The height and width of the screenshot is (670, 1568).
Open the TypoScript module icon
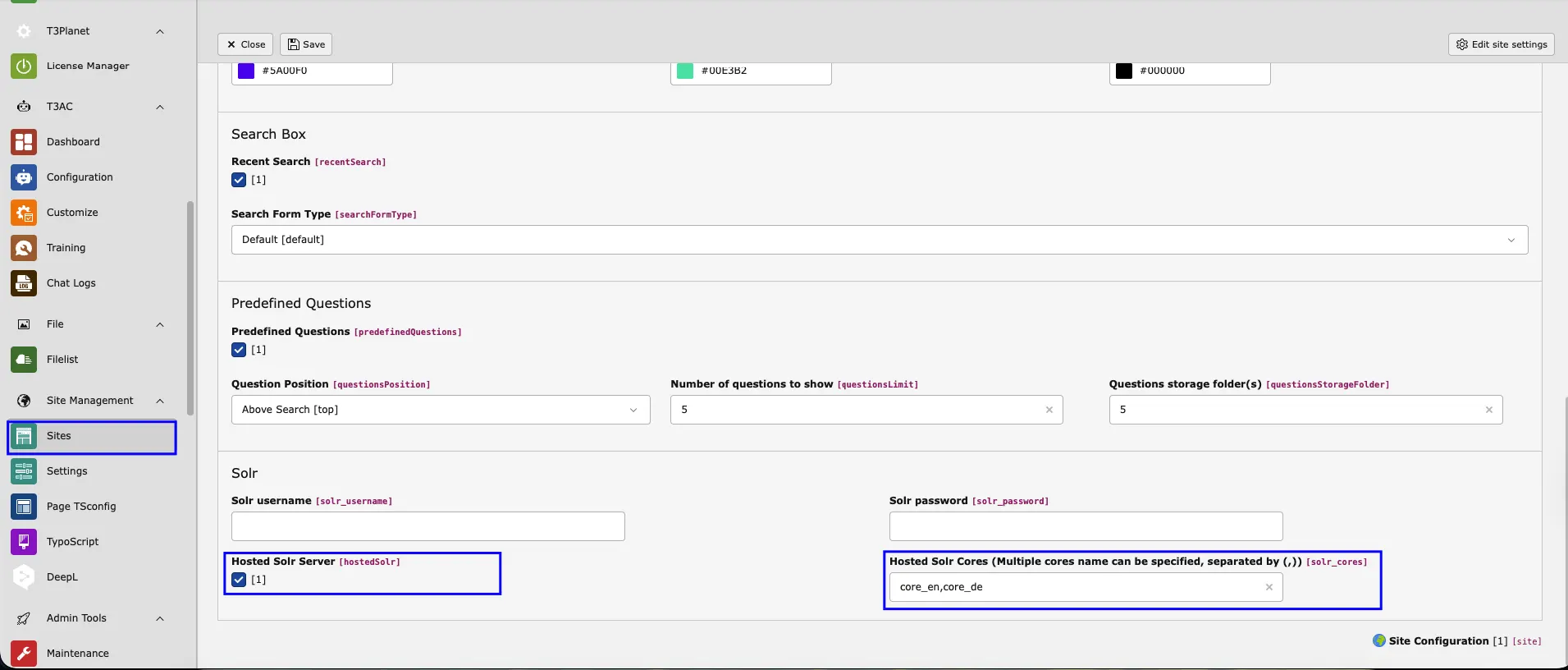[x=24, y=542]
